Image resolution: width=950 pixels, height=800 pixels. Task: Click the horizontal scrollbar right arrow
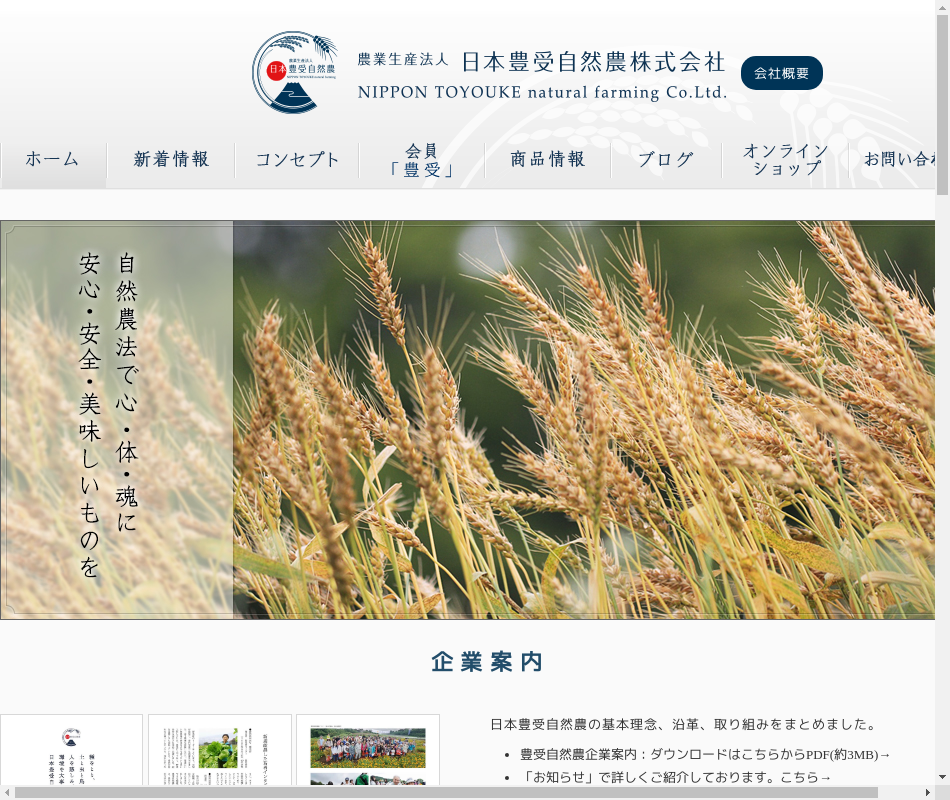pos(927,792)
